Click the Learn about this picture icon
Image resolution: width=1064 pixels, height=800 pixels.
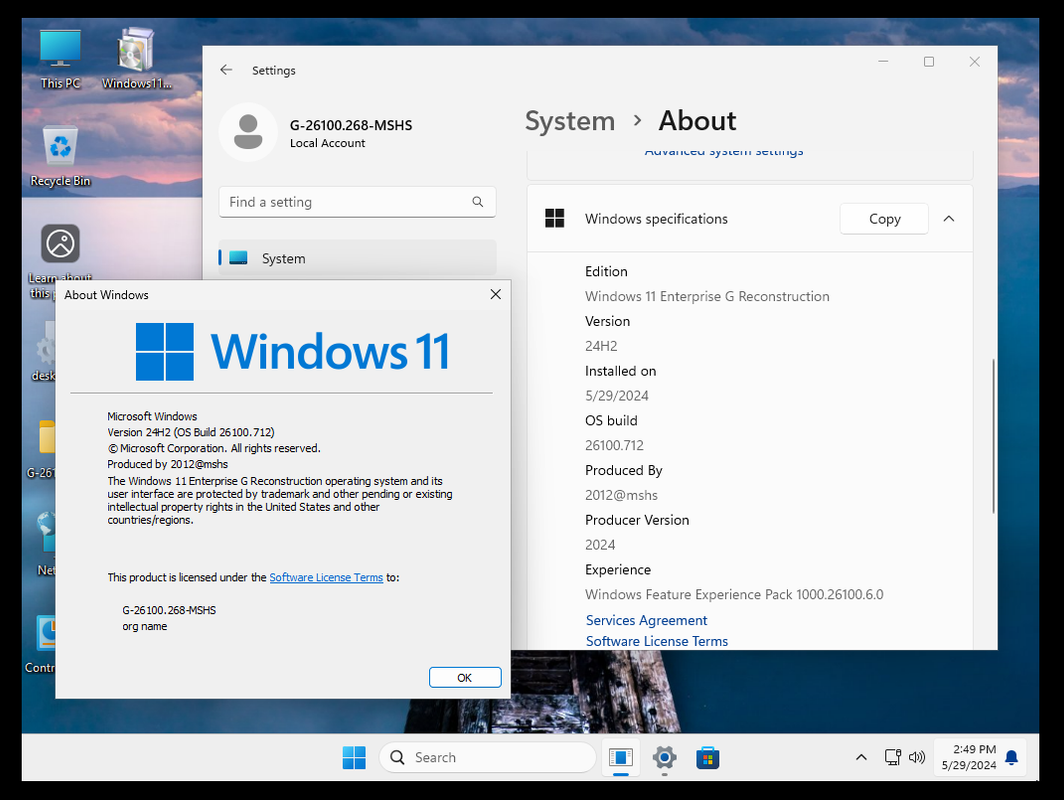pyautogui.click(x=60, y=244)
